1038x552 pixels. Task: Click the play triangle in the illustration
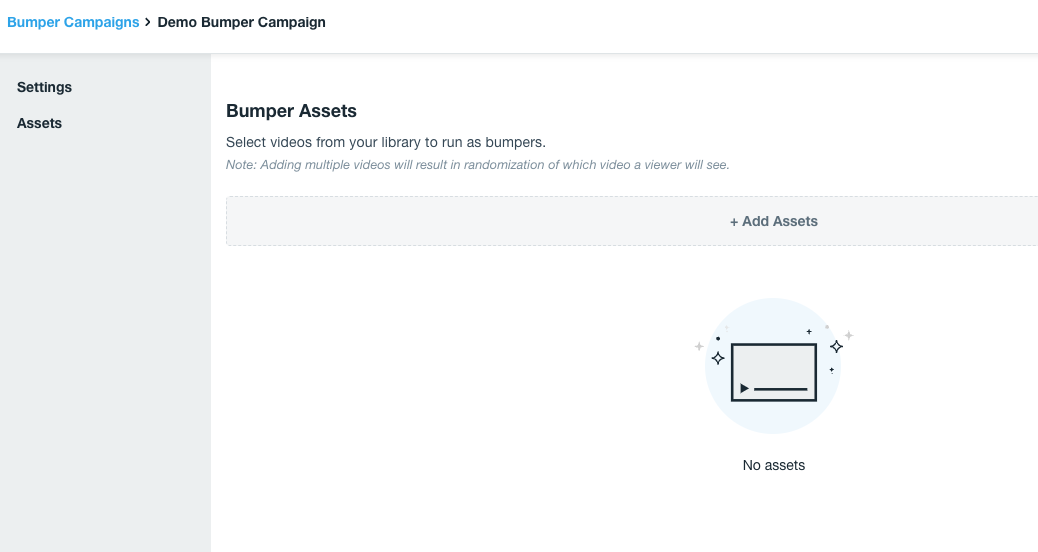pyautogui.click(x=744, y=388)
